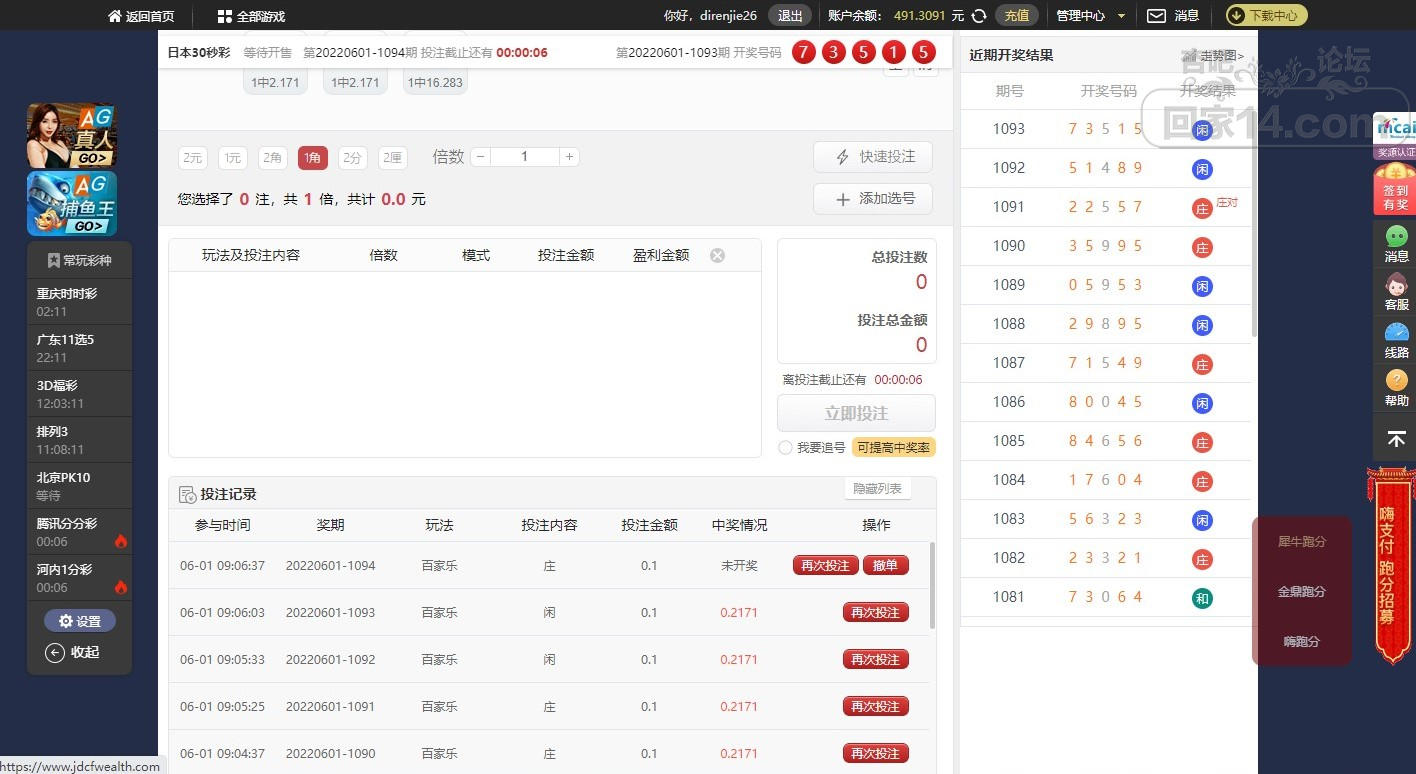
Task: Hide bet records via 隐藏列表
Action: click(877, 488)
